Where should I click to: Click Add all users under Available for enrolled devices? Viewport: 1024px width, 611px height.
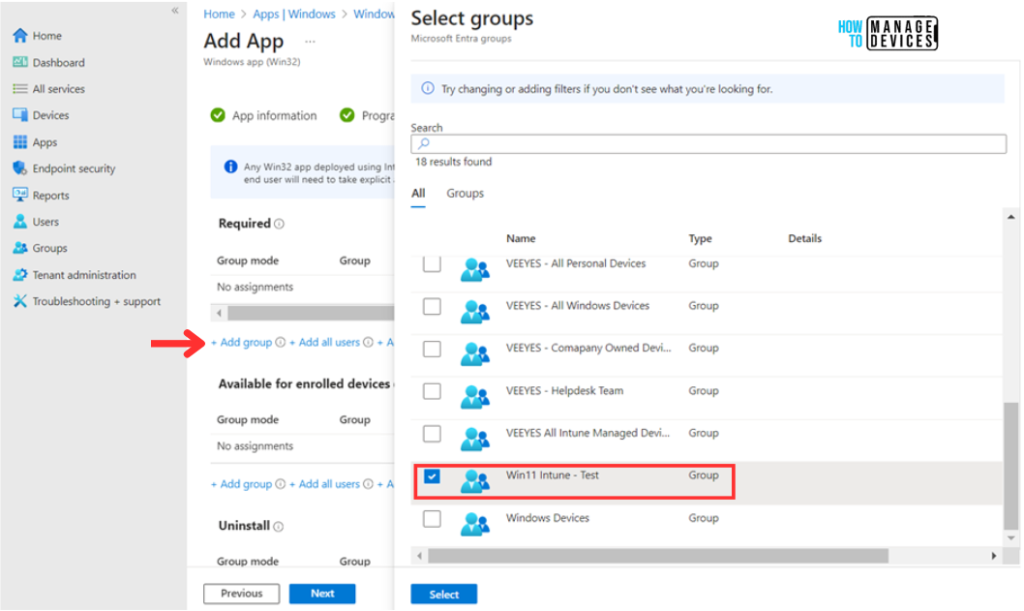[x=325, y=484]
